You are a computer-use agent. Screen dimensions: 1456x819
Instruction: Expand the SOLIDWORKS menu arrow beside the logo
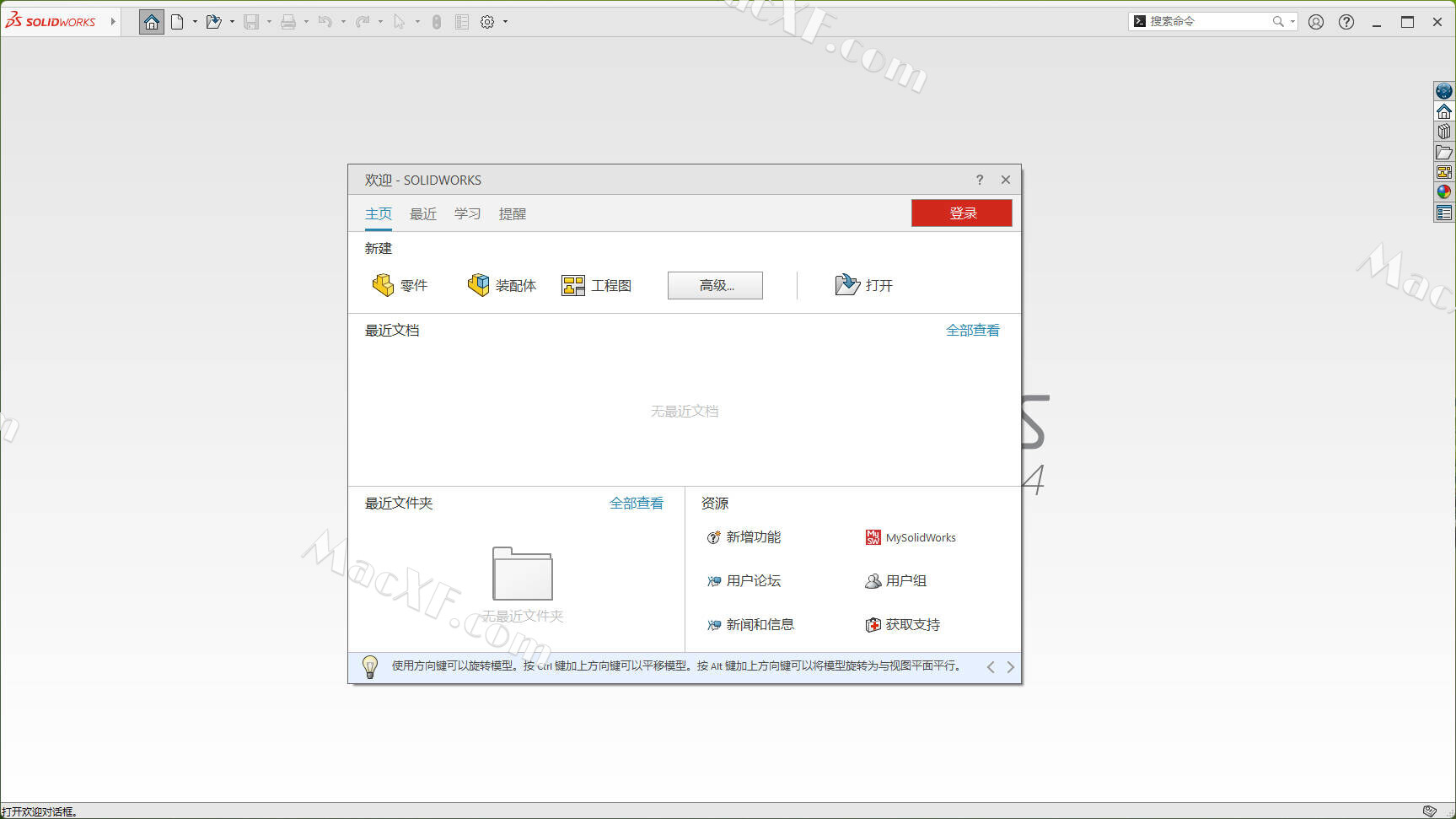click(113, 22)
